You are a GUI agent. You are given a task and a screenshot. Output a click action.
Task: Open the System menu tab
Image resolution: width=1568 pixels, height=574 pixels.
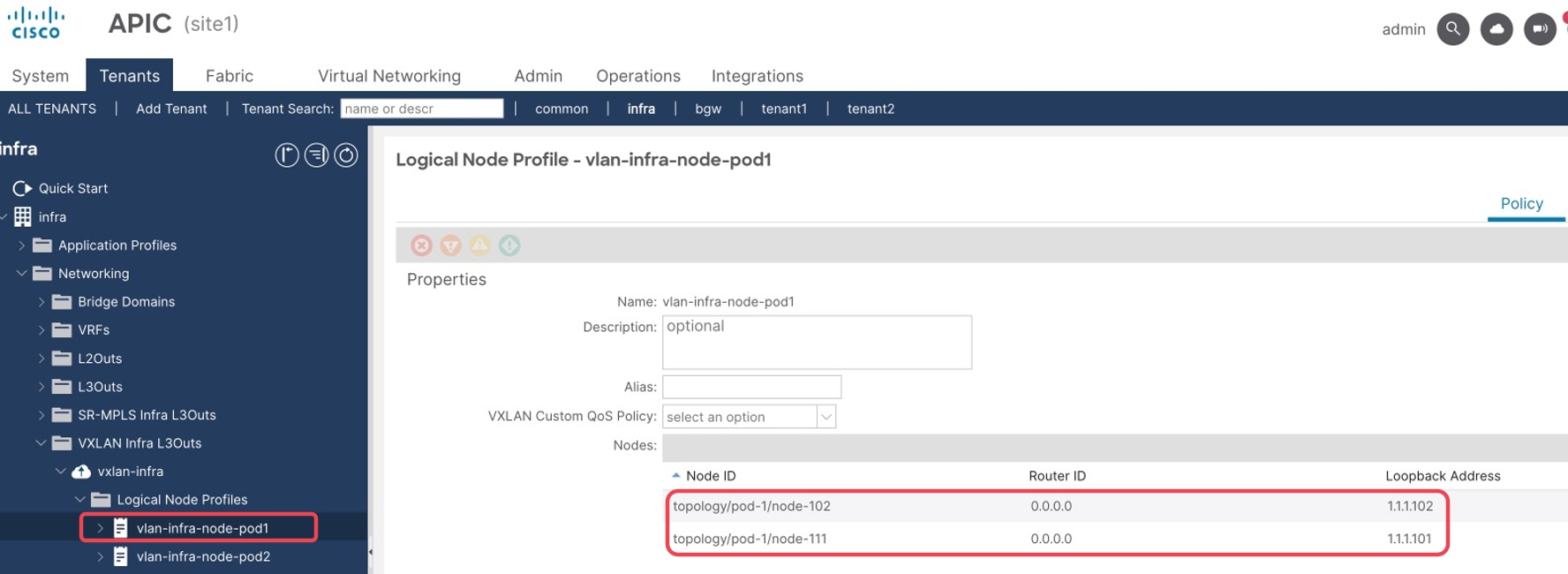coord(41,76)
